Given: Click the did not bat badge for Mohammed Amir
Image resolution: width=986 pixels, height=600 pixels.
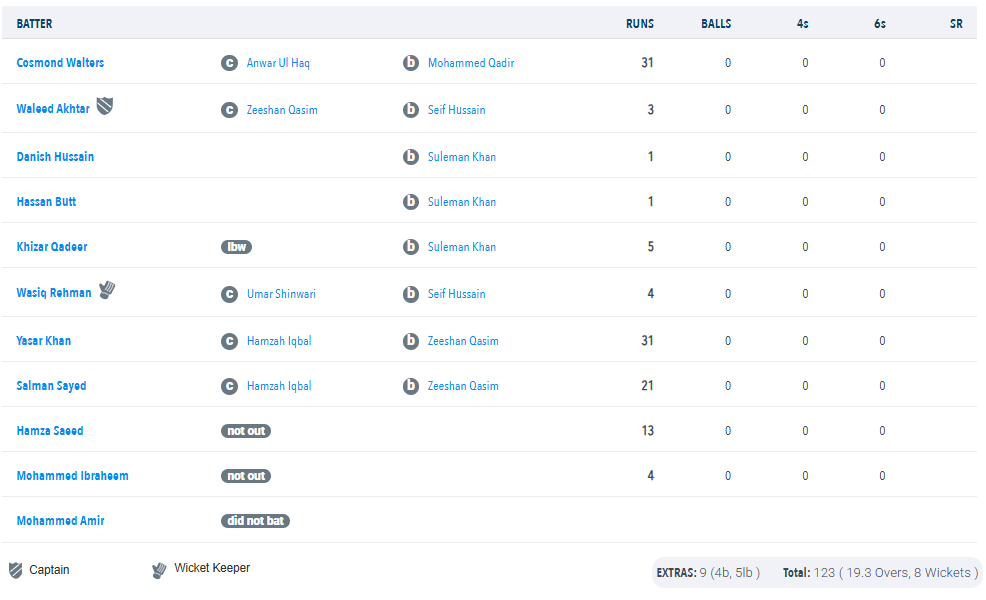Looking at the screenshot, I should click(255, 521).
